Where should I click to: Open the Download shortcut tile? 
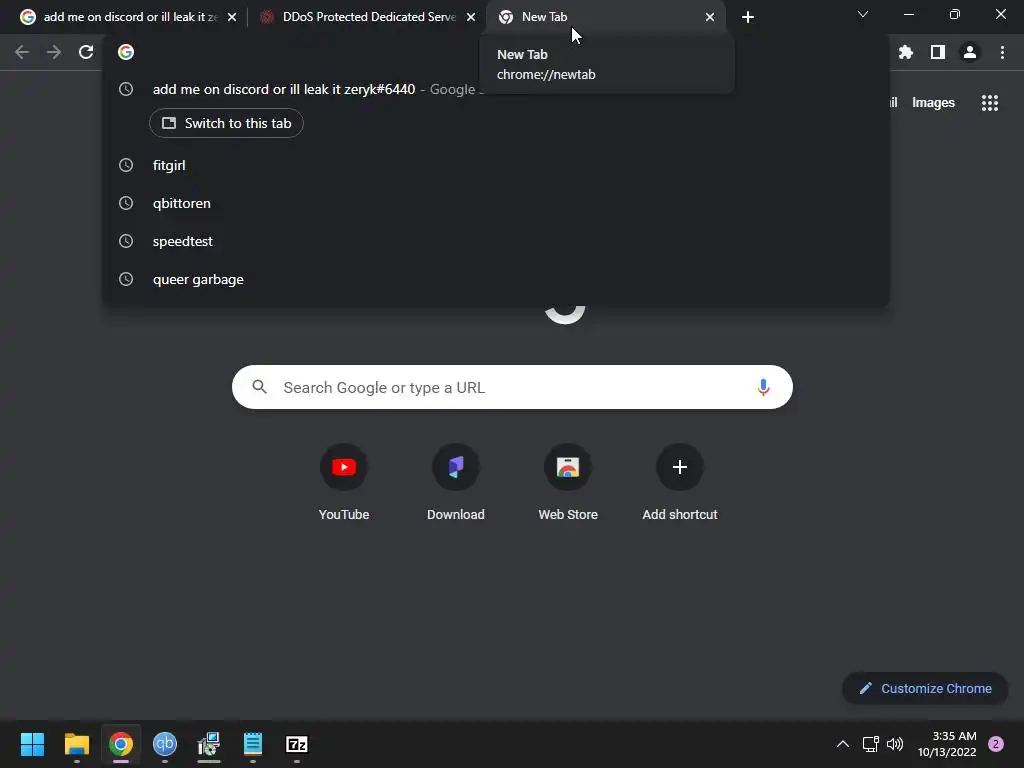[456, 482]
